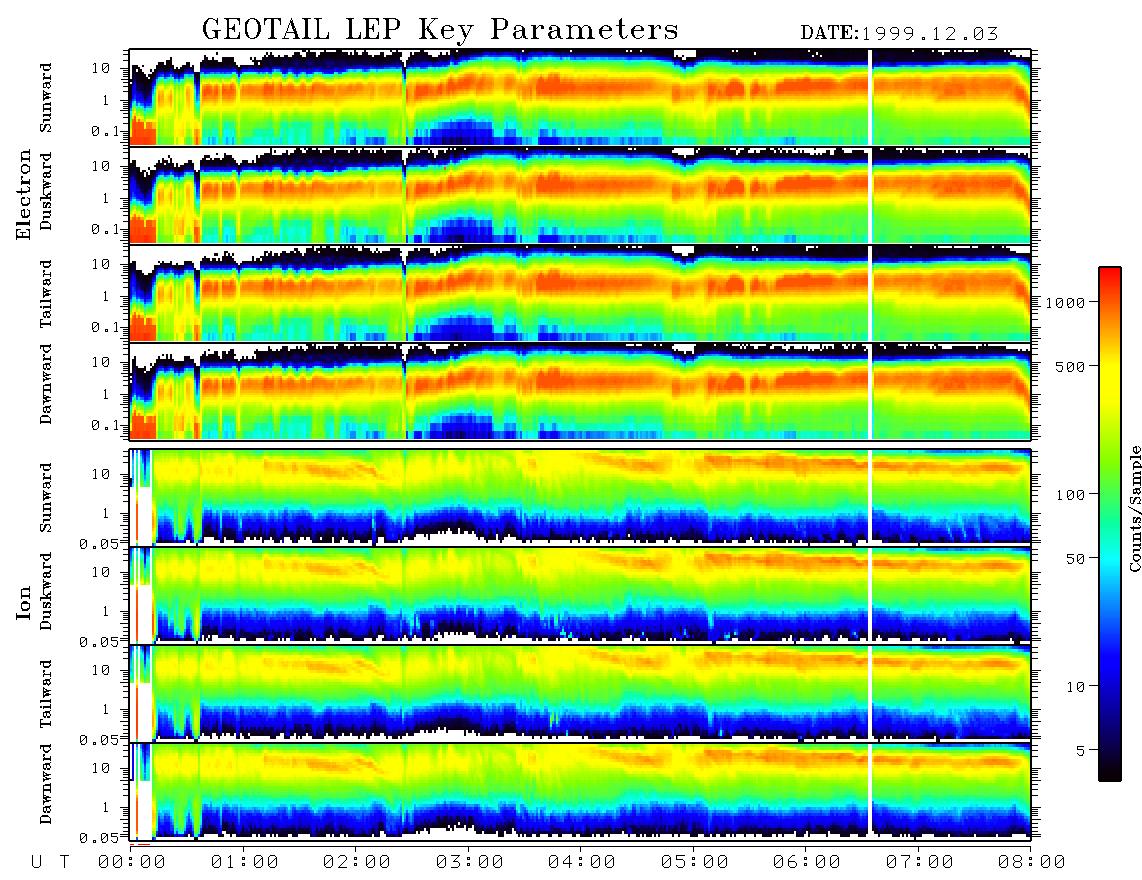
Task: Select the Electron Tailward spectrogram panel
Action: tap(580, 294)
